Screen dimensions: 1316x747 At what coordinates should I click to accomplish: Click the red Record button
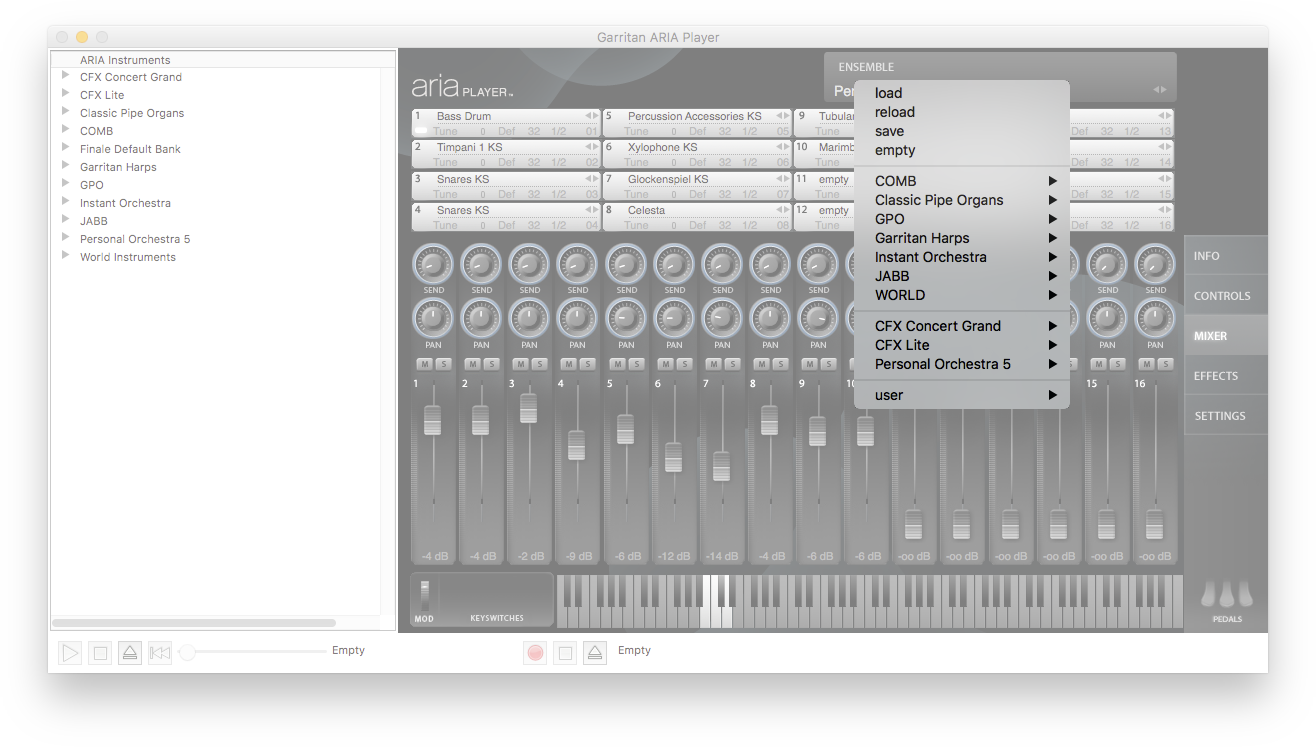535,653
